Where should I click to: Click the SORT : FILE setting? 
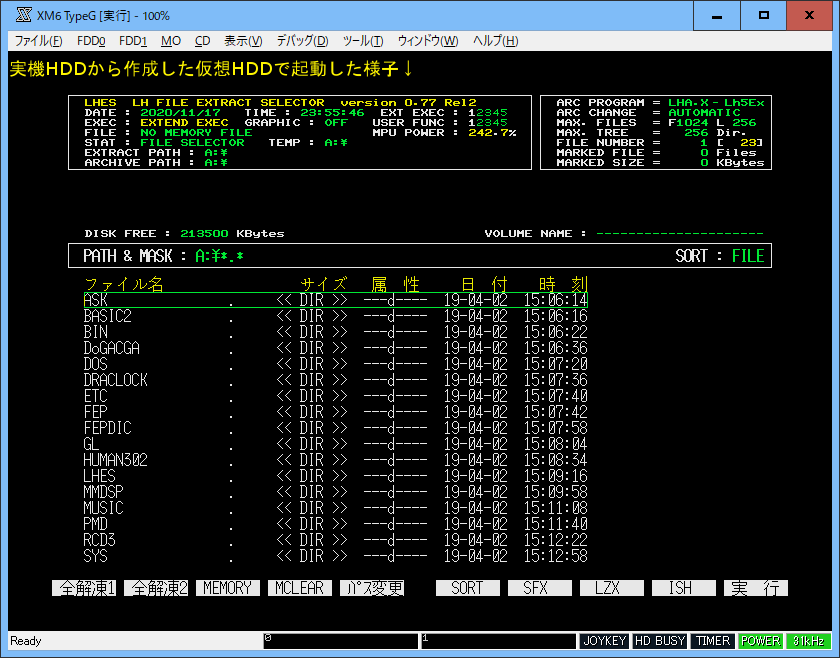click(719, 256)
